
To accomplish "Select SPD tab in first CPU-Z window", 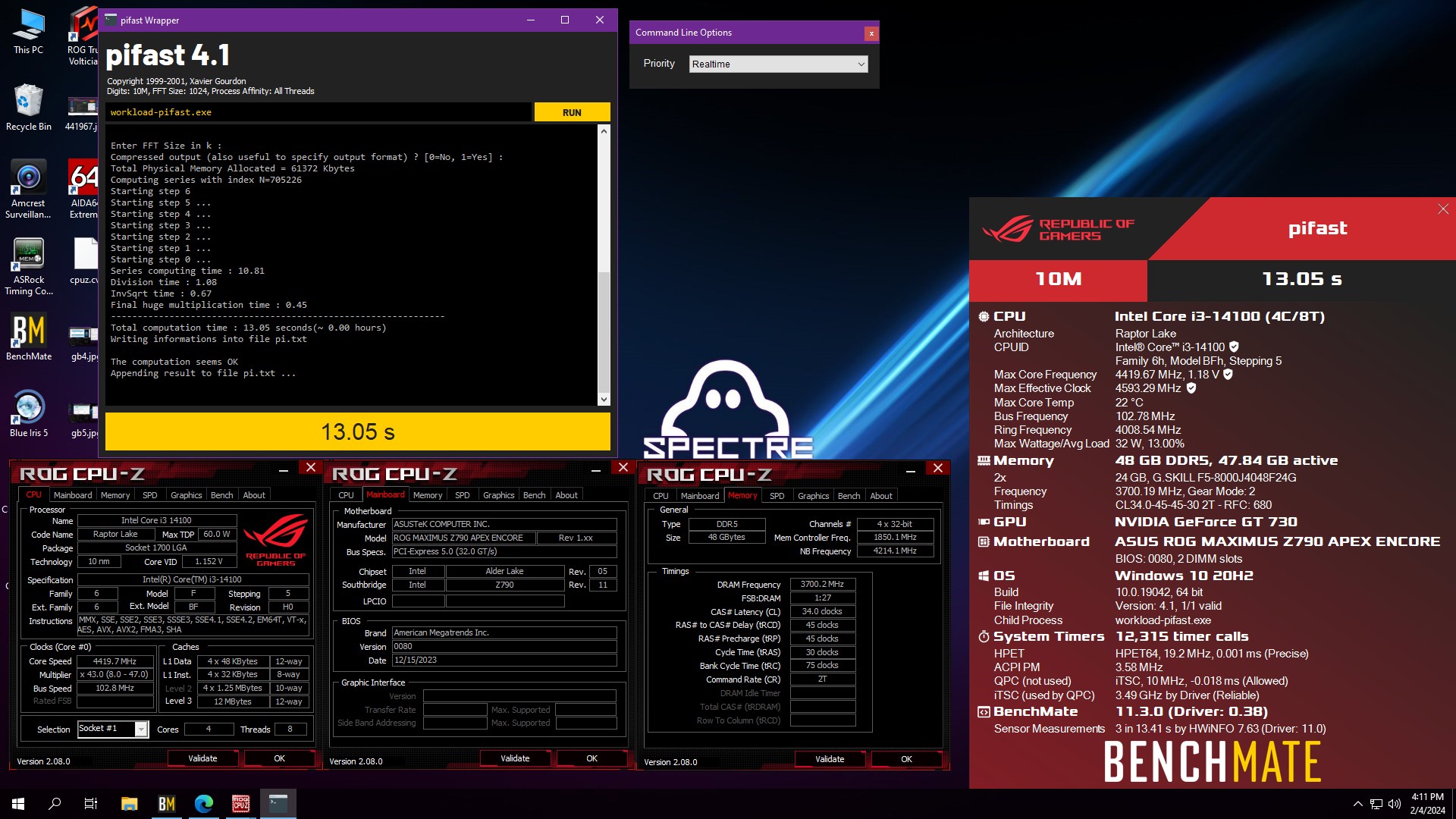I will click(150, 495).
